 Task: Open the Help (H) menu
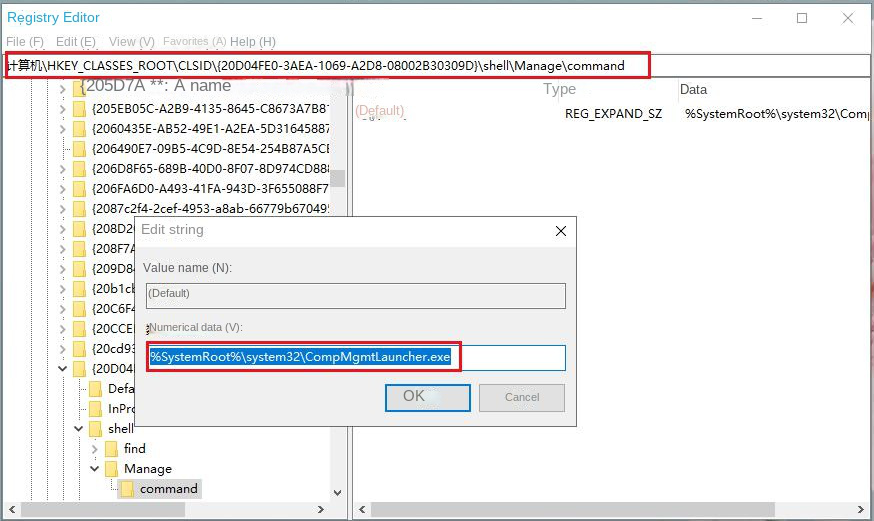click(x=252, y=42)
